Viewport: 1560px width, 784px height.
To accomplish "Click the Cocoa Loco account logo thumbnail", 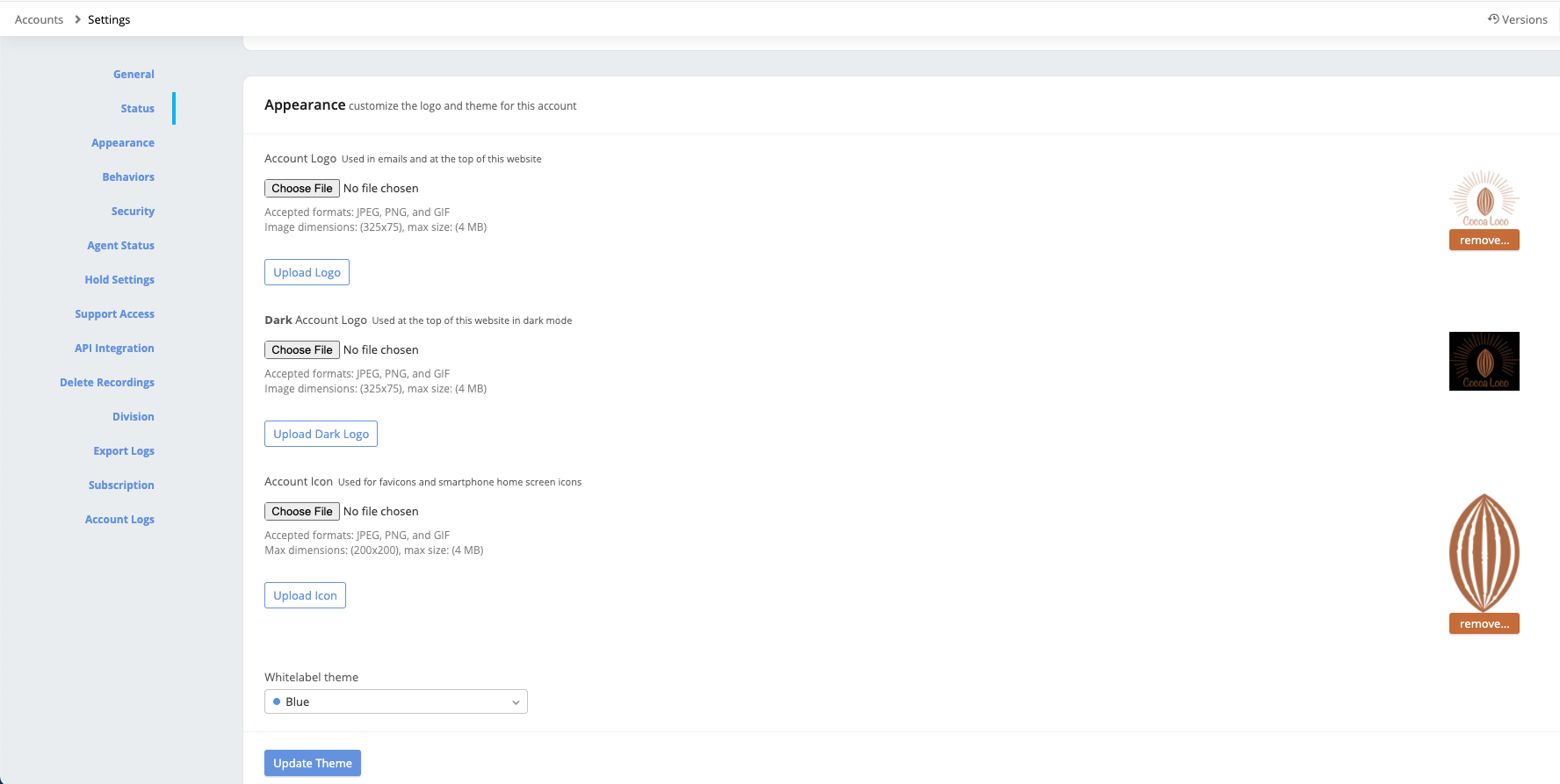I will click(x=1484, y=198).
